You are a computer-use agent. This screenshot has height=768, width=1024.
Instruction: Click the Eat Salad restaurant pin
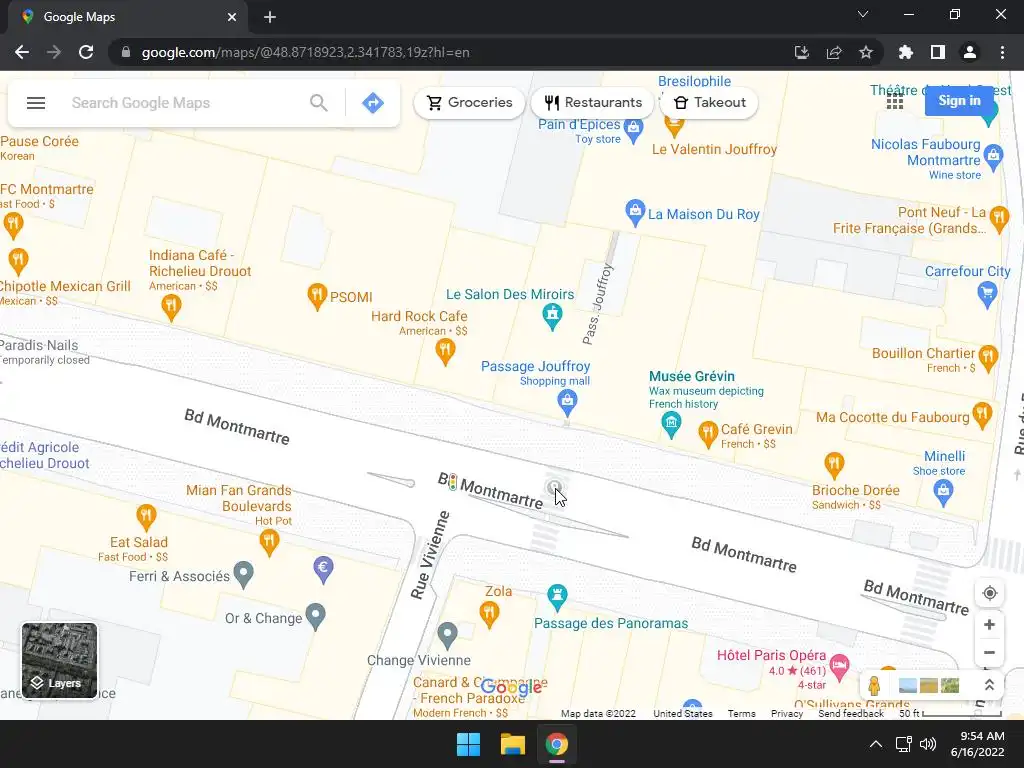click(x=146, y=517)
